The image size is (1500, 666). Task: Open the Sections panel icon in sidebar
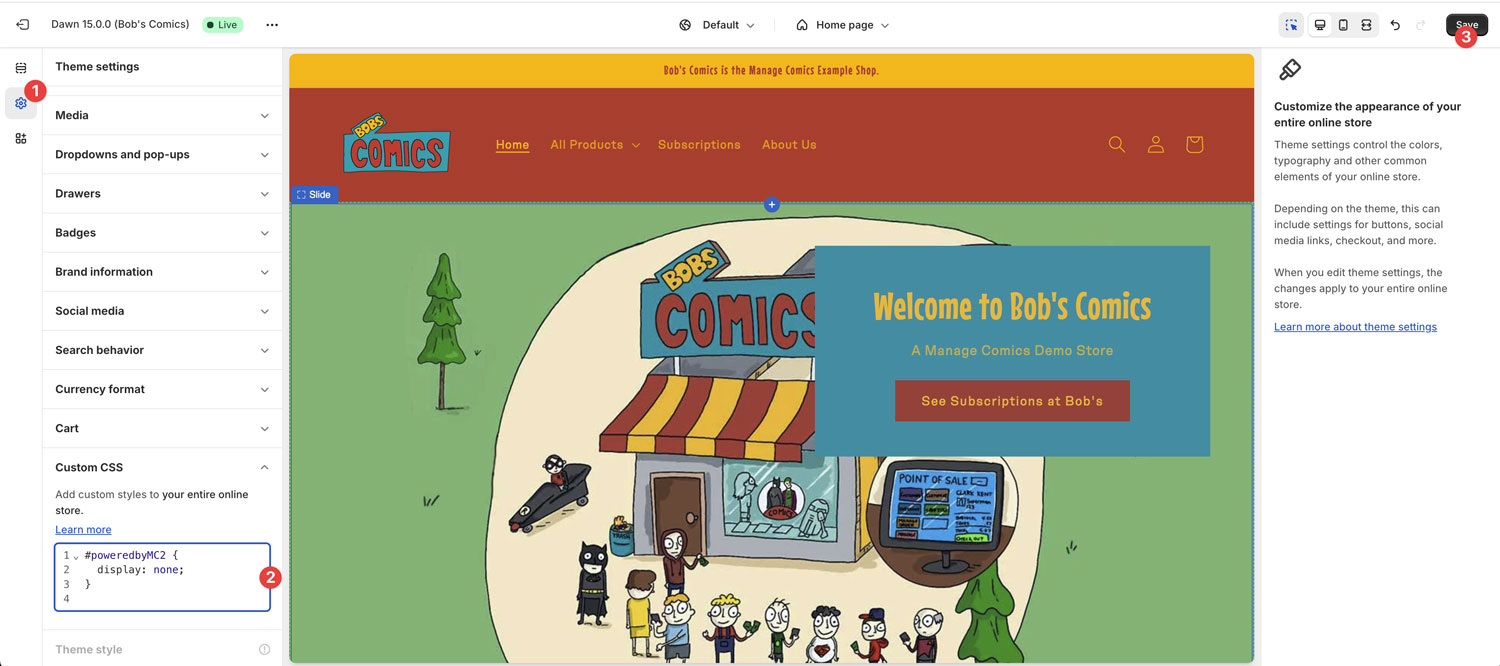[x=21, y=68]
